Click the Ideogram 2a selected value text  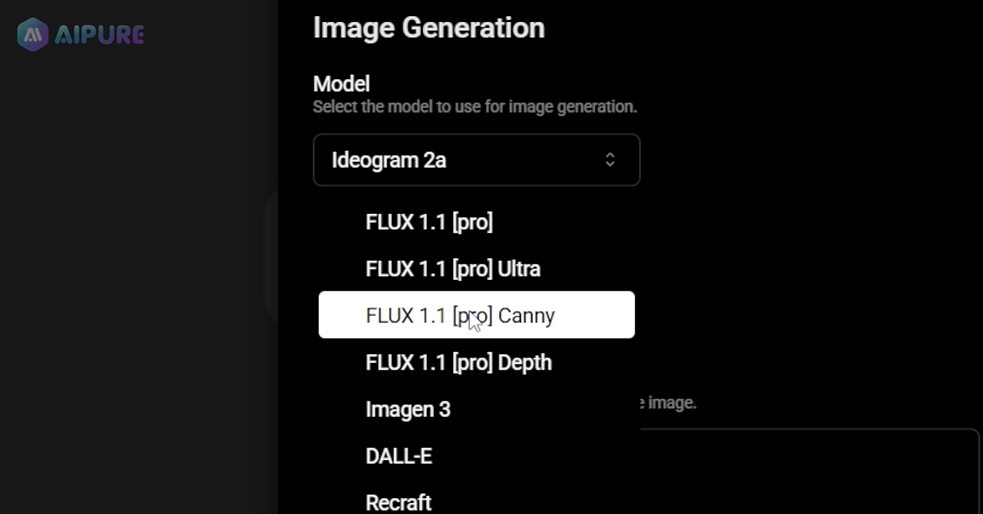(389, 160)
